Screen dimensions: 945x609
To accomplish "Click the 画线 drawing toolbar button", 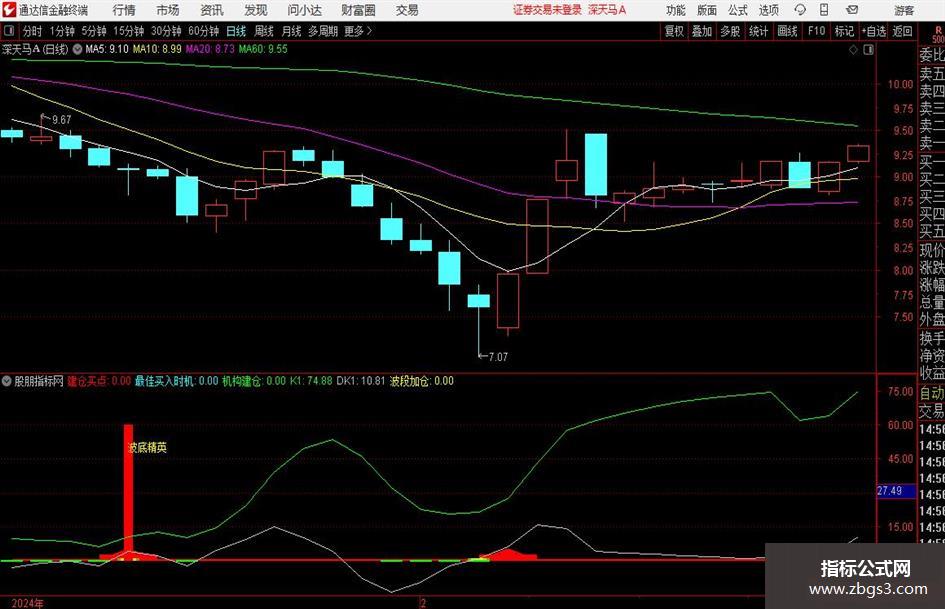I will (x=787, y=31).
